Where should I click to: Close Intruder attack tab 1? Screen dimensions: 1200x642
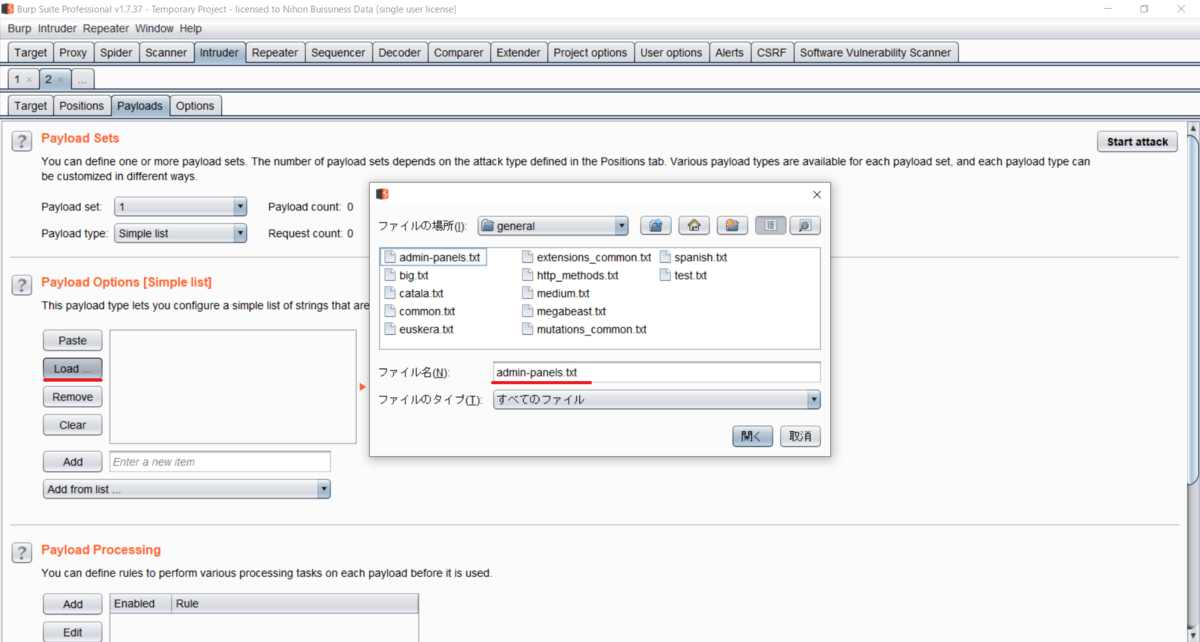coord(29,79)
